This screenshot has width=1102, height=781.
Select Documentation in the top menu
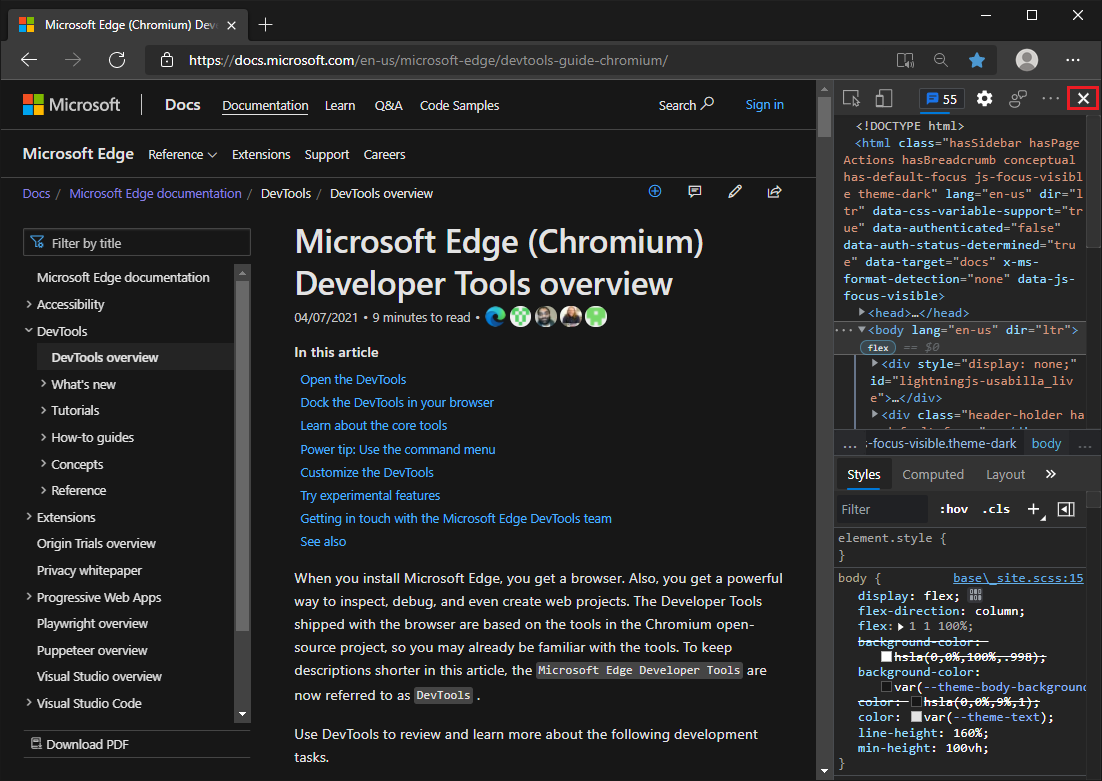[265, 105]
